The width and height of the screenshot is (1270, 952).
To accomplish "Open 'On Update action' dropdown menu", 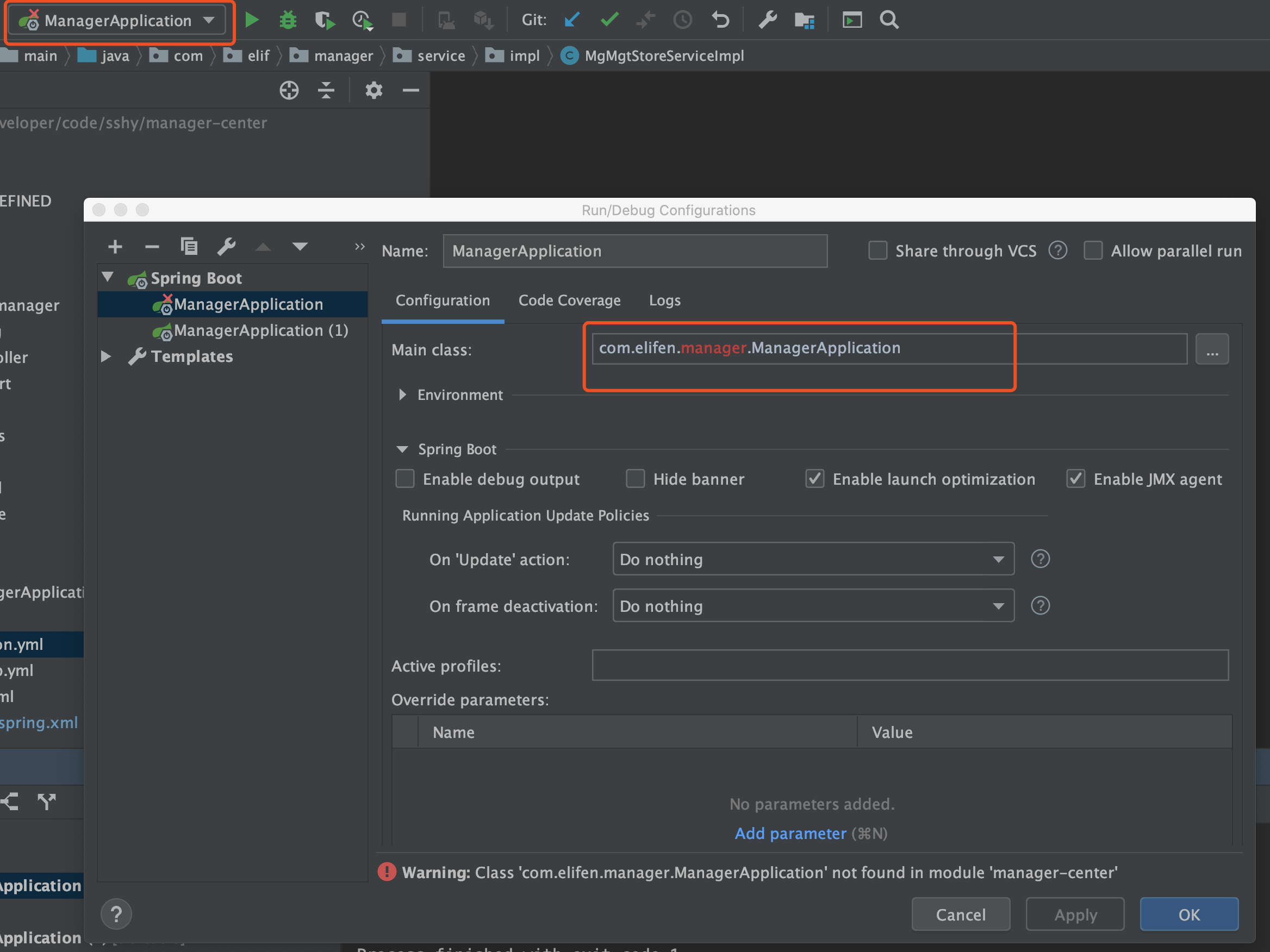I will (x=813, y=558).
